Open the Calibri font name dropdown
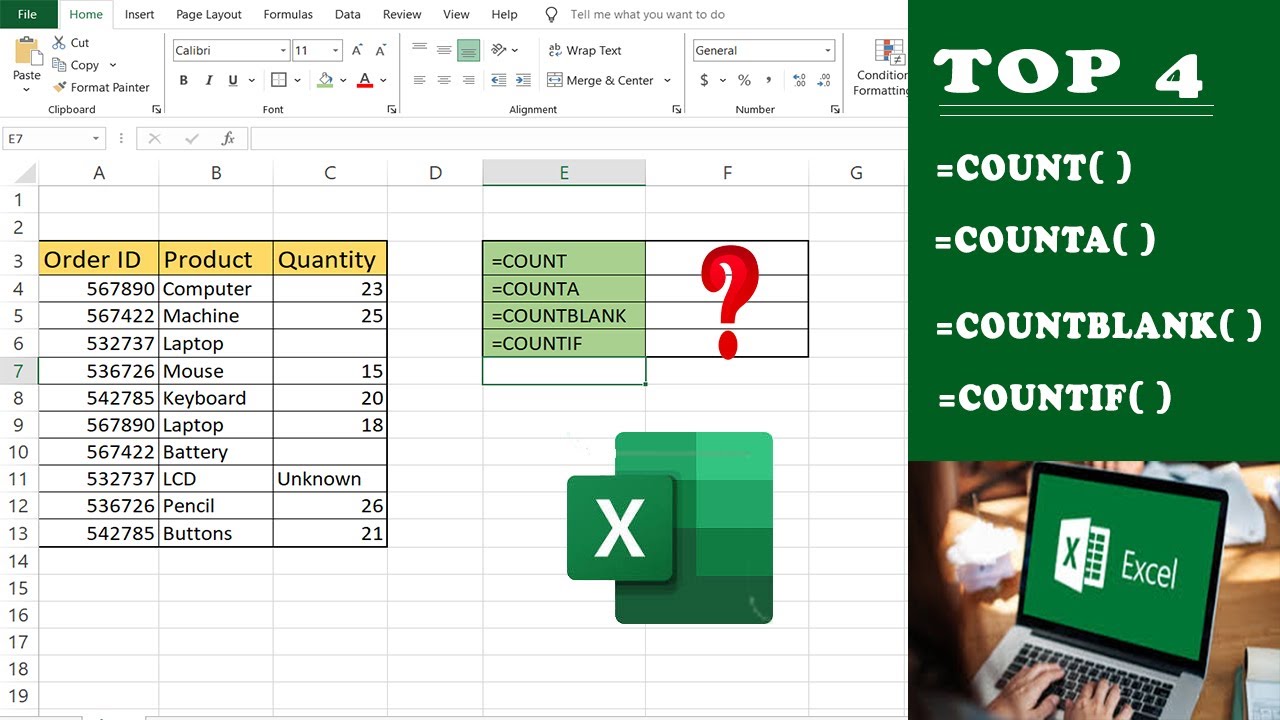1280x720 pixels. pyautogui.click(x=284, y=50)
